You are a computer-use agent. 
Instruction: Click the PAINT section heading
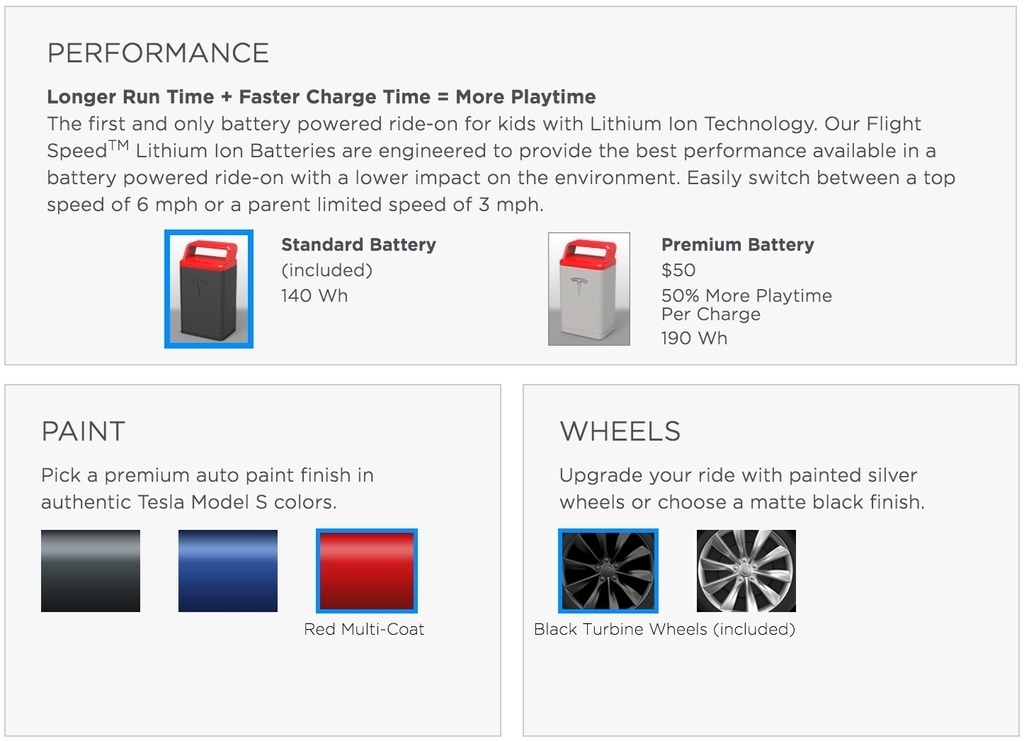click(83, 432)
